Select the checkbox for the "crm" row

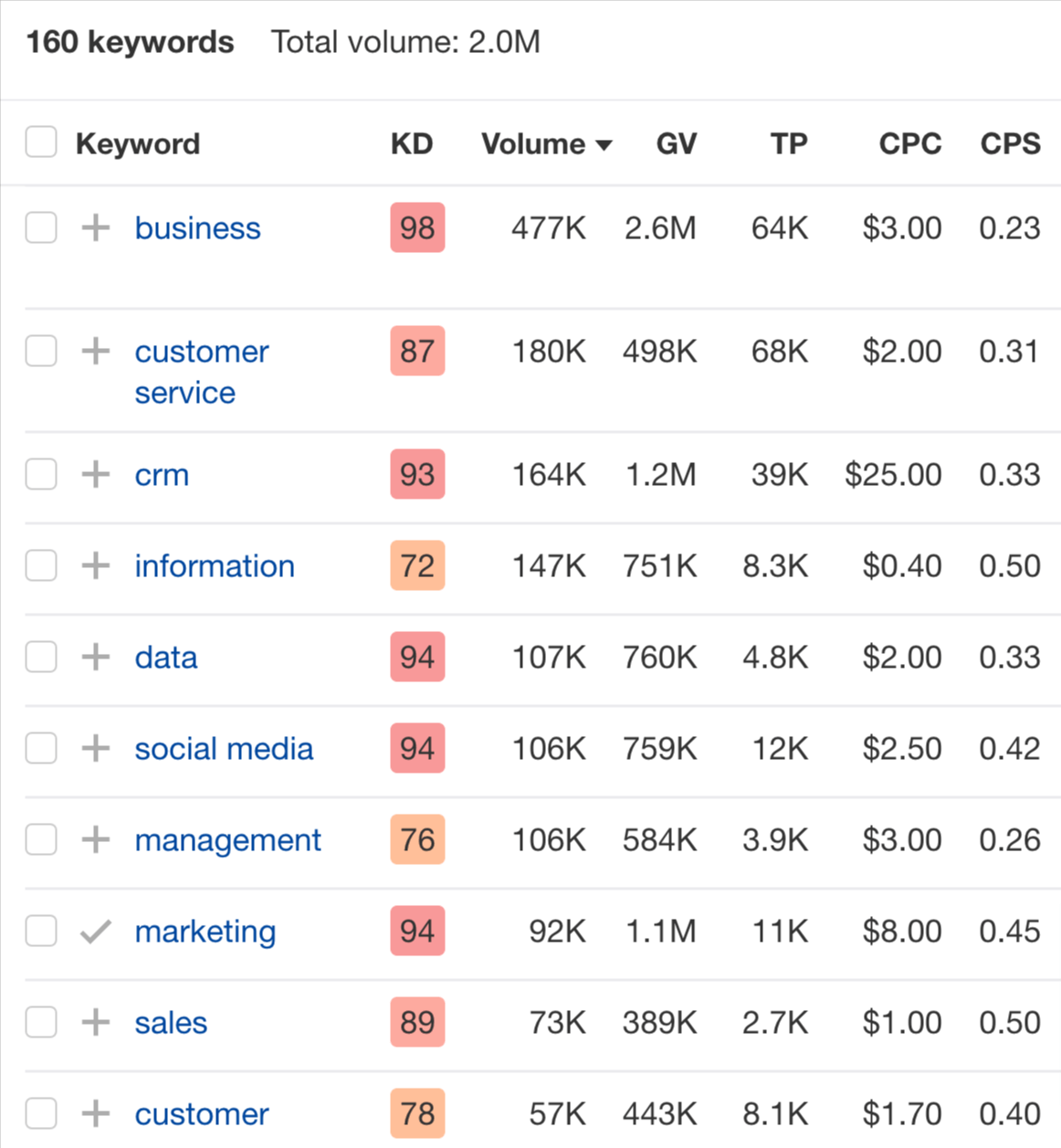(x=40, y=474)
